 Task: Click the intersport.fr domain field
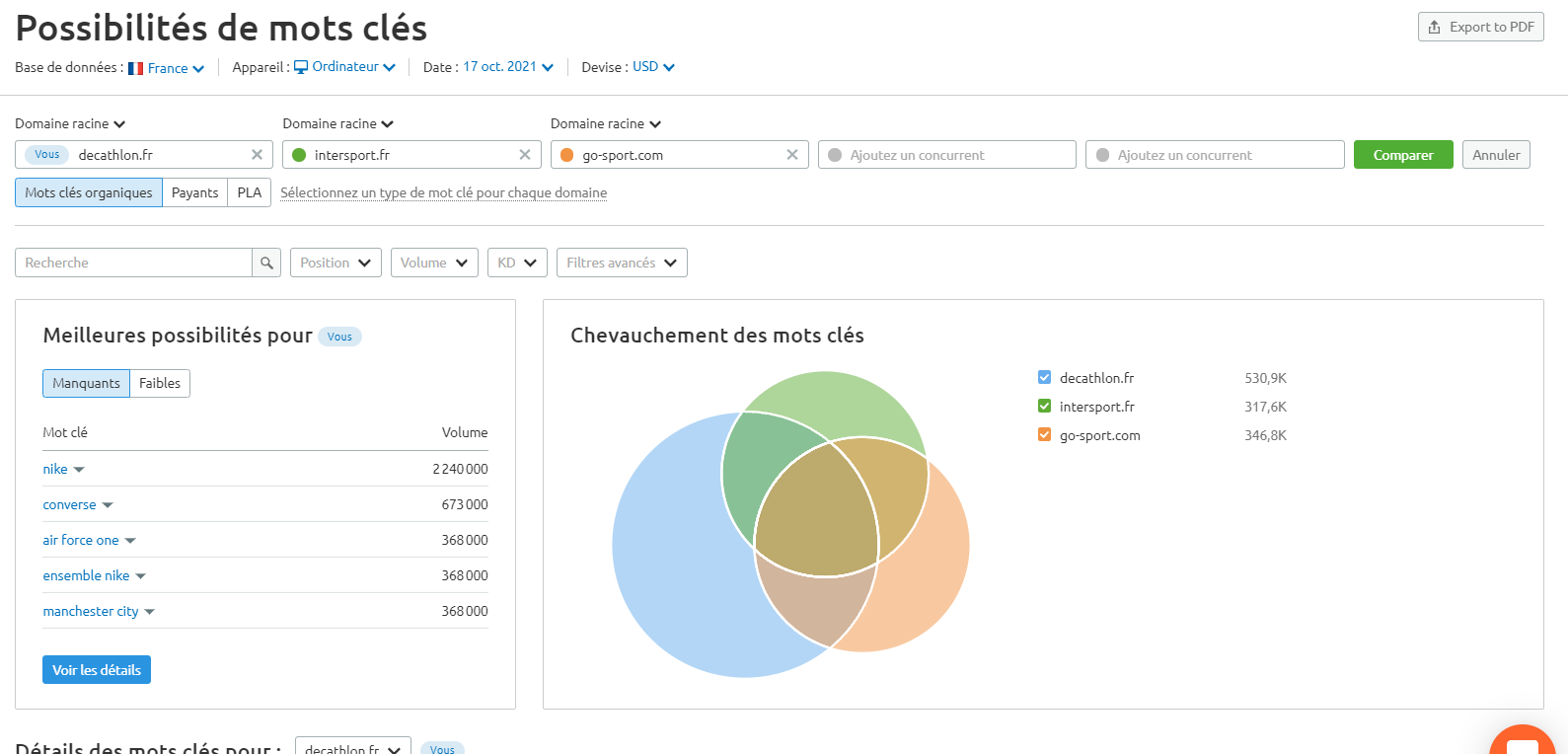pos(411,155)
